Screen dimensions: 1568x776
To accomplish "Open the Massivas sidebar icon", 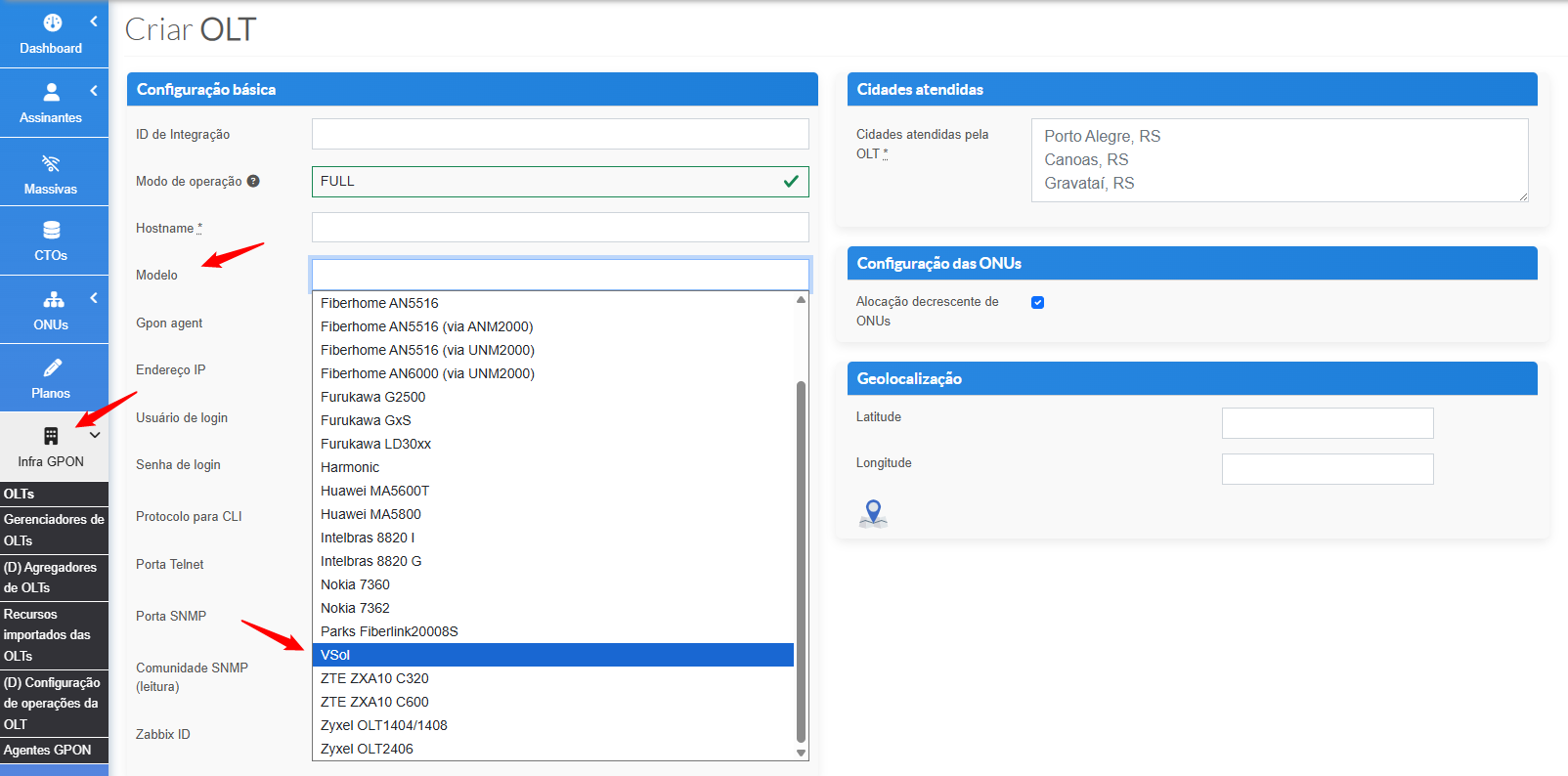I will click(51, 162).
